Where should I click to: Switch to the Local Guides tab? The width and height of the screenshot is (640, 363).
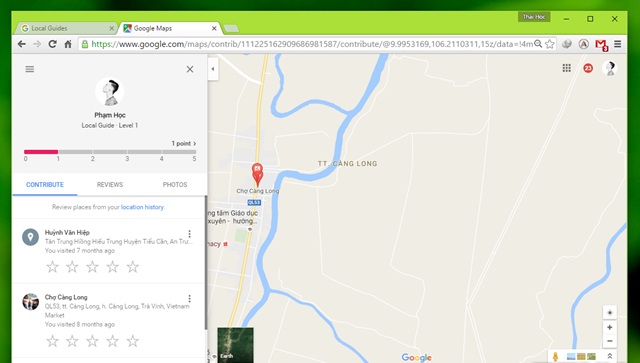(x=67, y=28)
